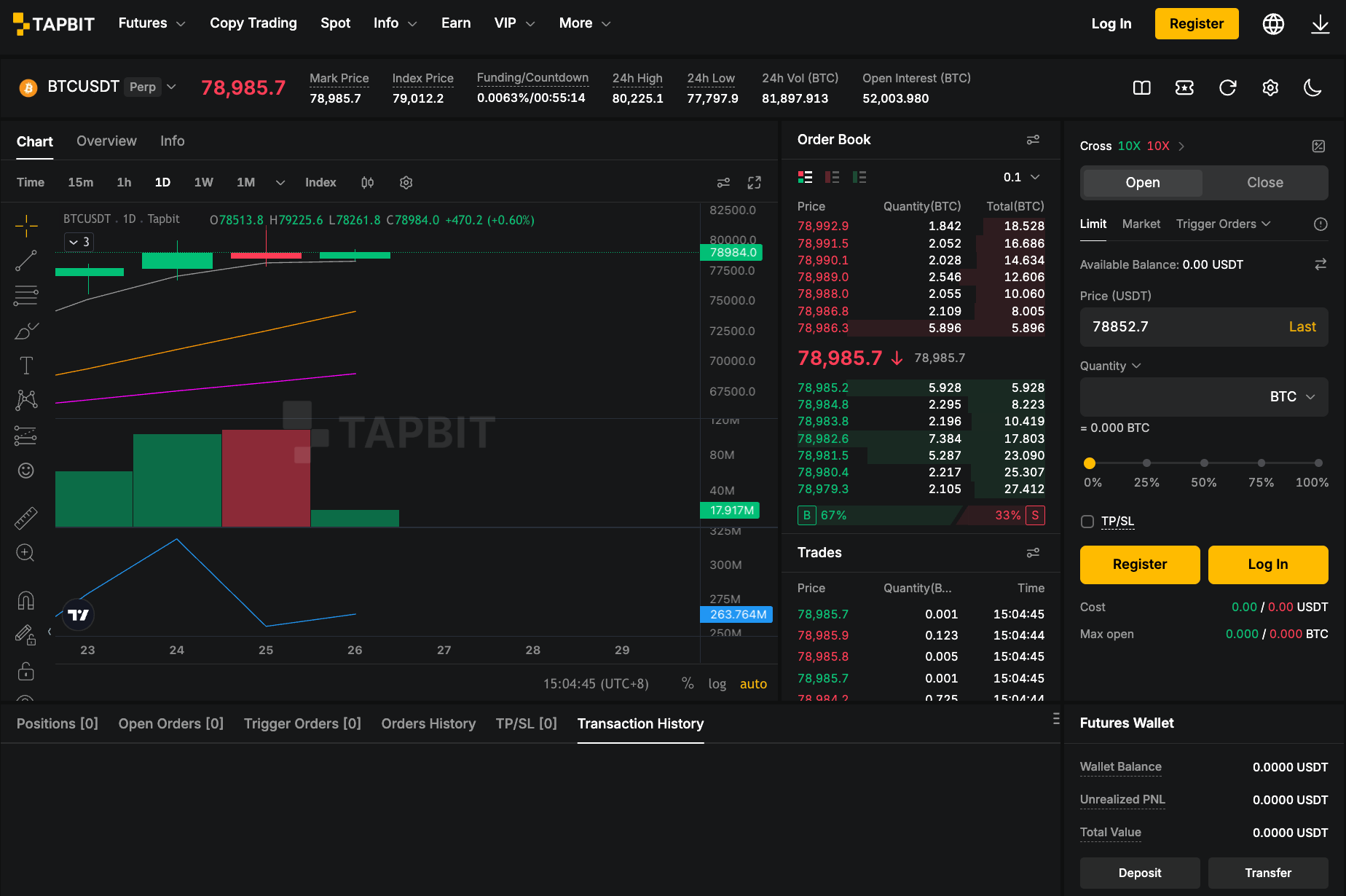The height and width of the screenshot is (896, 1346).
Task: Click the Price (USDT) input field
Action: click(1204, 327)
